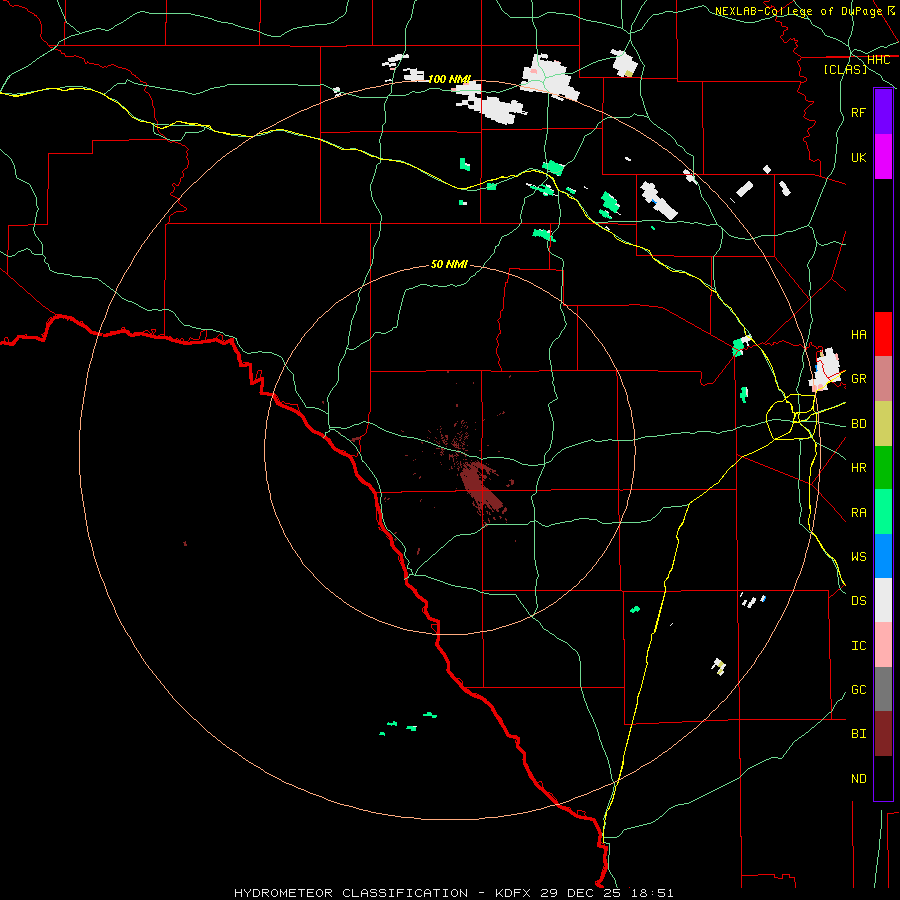This screenshot has width=900, height=900.
Task: Click the WS legend label
Action: tap(858, 557)
